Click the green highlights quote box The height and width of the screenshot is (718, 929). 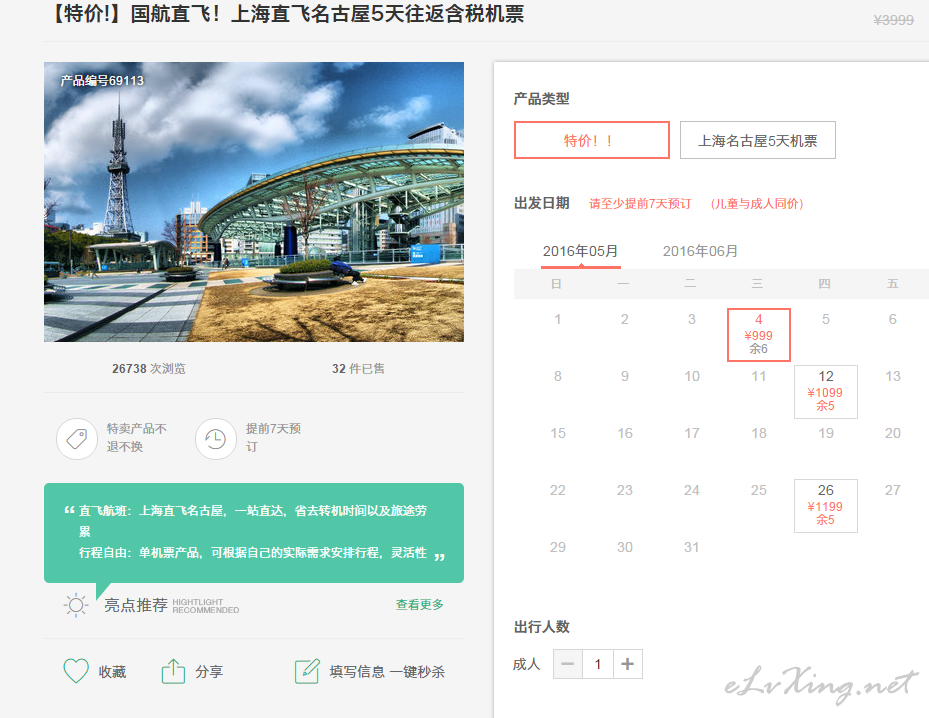click(254, 533)
